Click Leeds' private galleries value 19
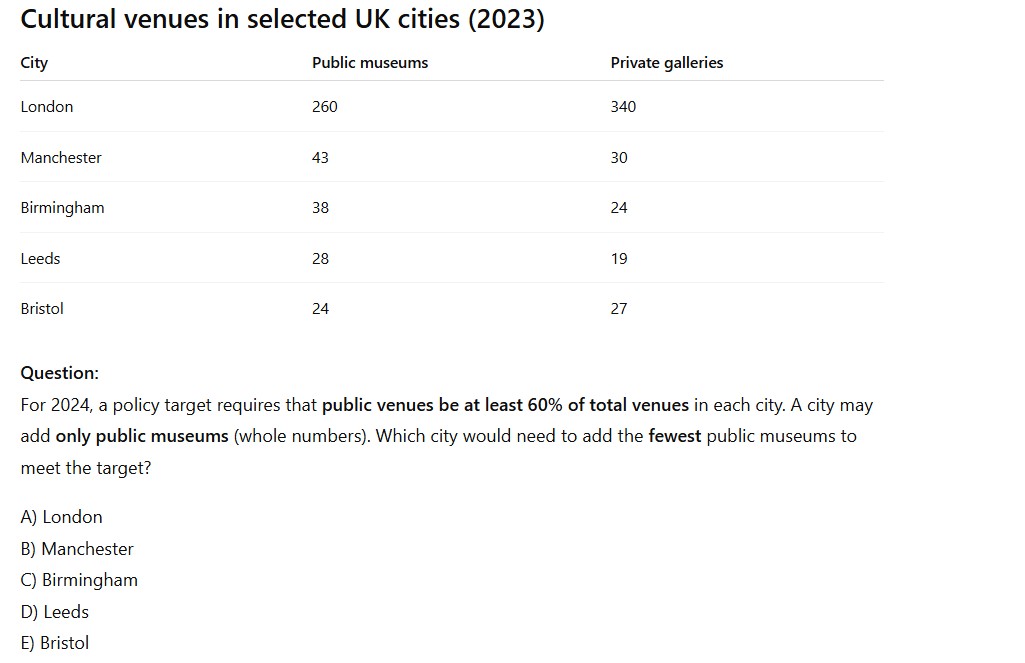Viewport: 1025px width, 663px height. pos(619,259)
